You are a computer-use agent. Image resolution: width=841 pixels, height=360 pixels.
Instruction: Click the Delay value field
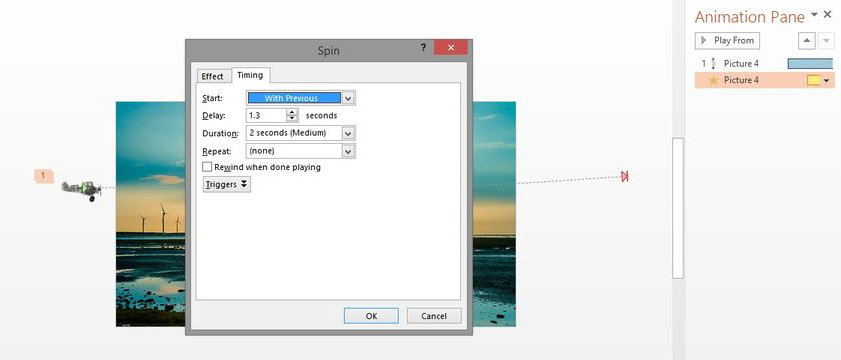tap(266, 115)
